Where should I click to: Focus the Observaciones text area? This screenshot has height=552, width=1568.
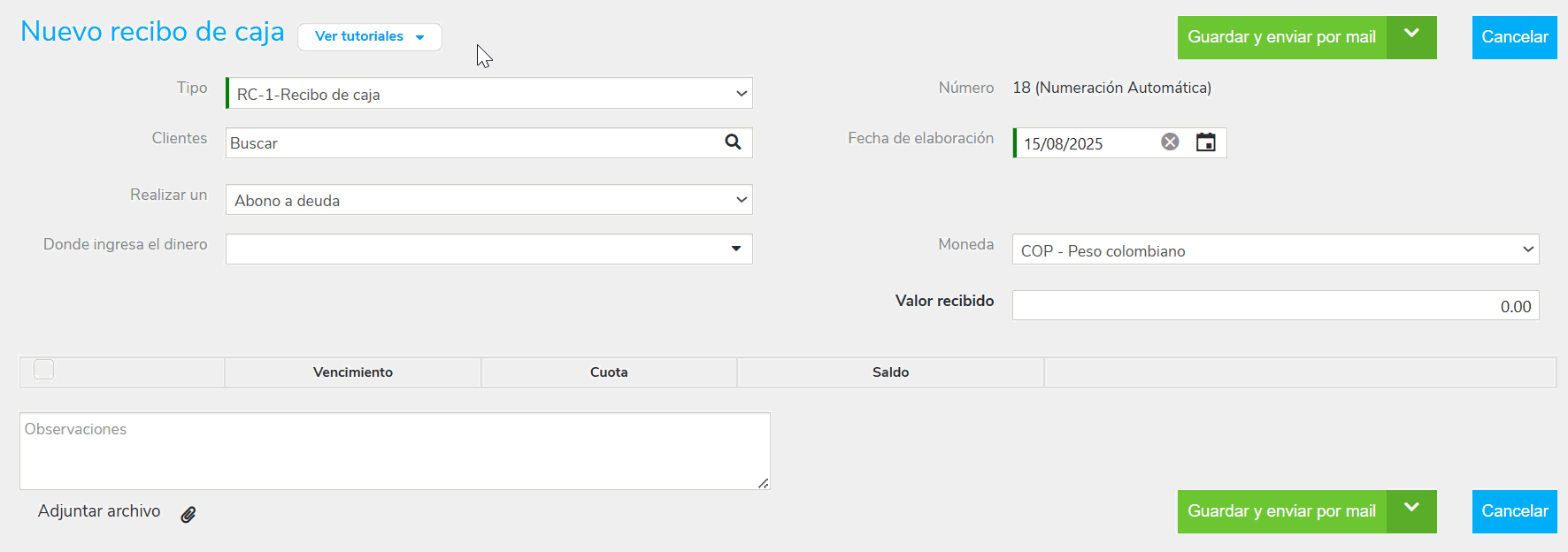pos(394,451)
